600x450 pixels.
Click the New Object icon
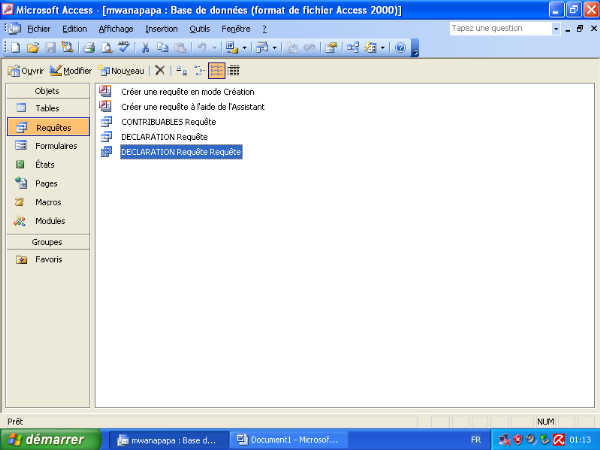(x=370, y=48)
